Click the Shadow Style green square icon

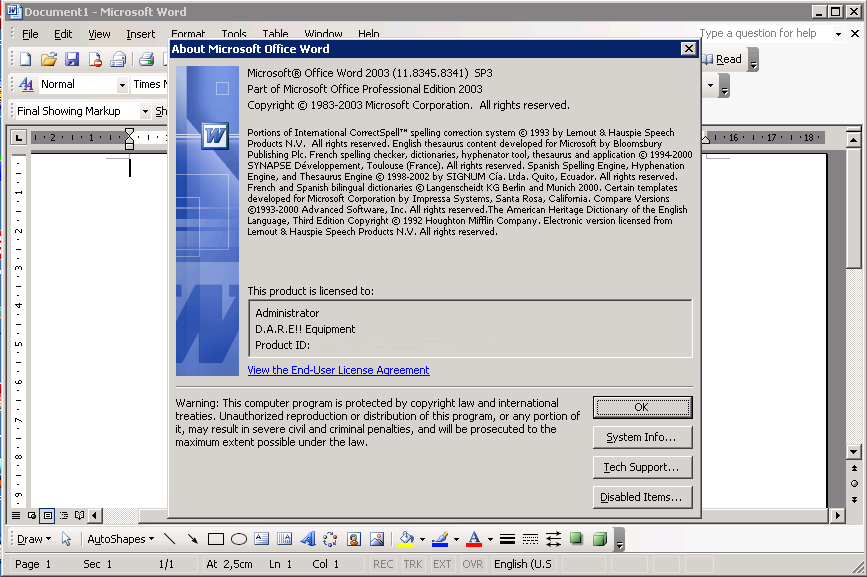[576, 539]
